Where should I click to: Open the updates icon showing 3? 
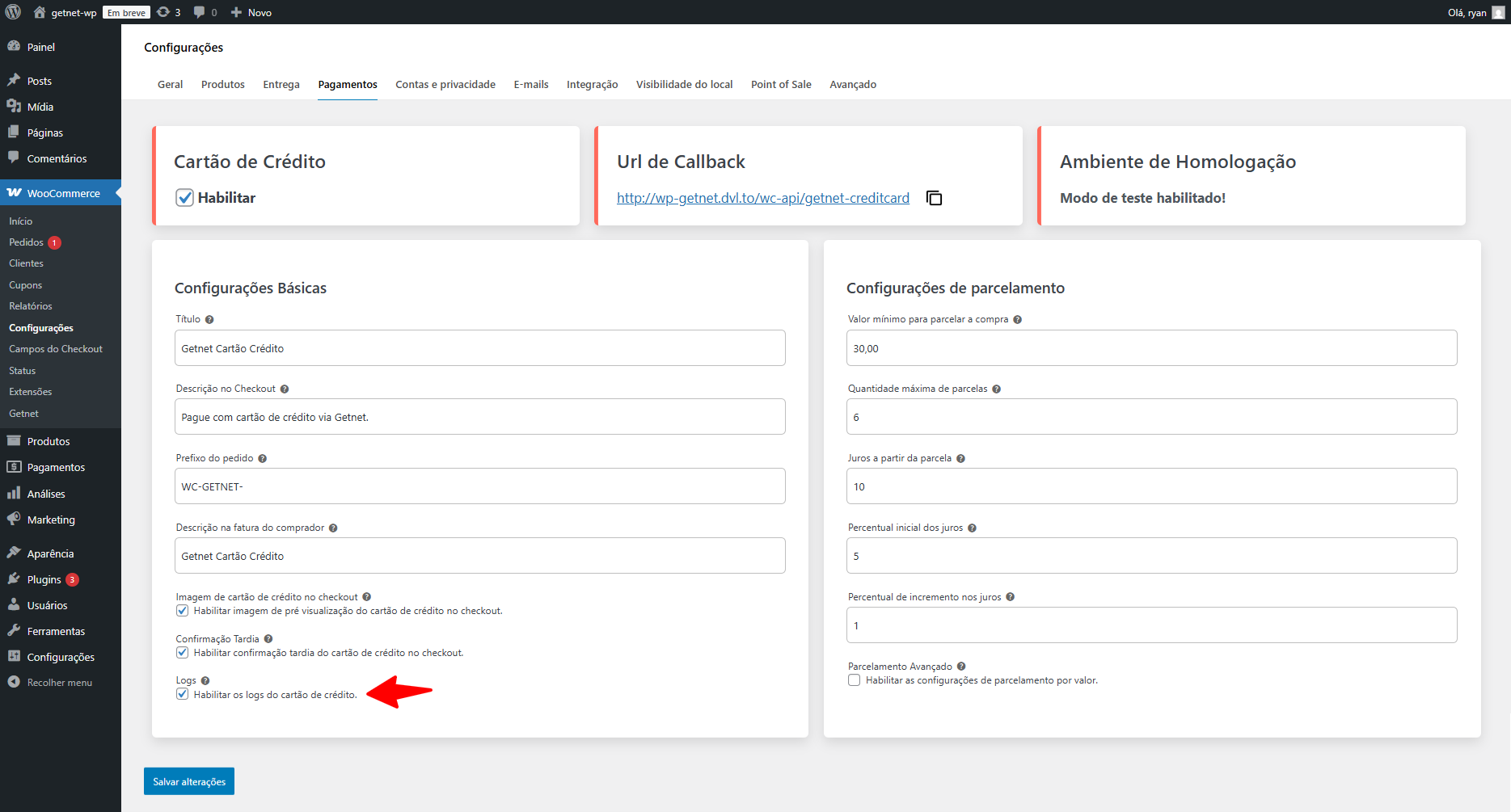(x=163, y=12)
